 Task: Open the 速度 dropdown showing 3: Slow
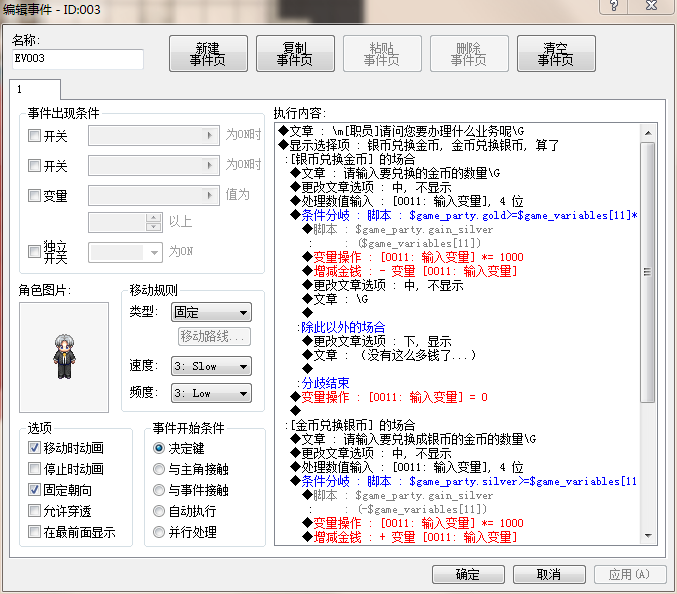[211, 367]
